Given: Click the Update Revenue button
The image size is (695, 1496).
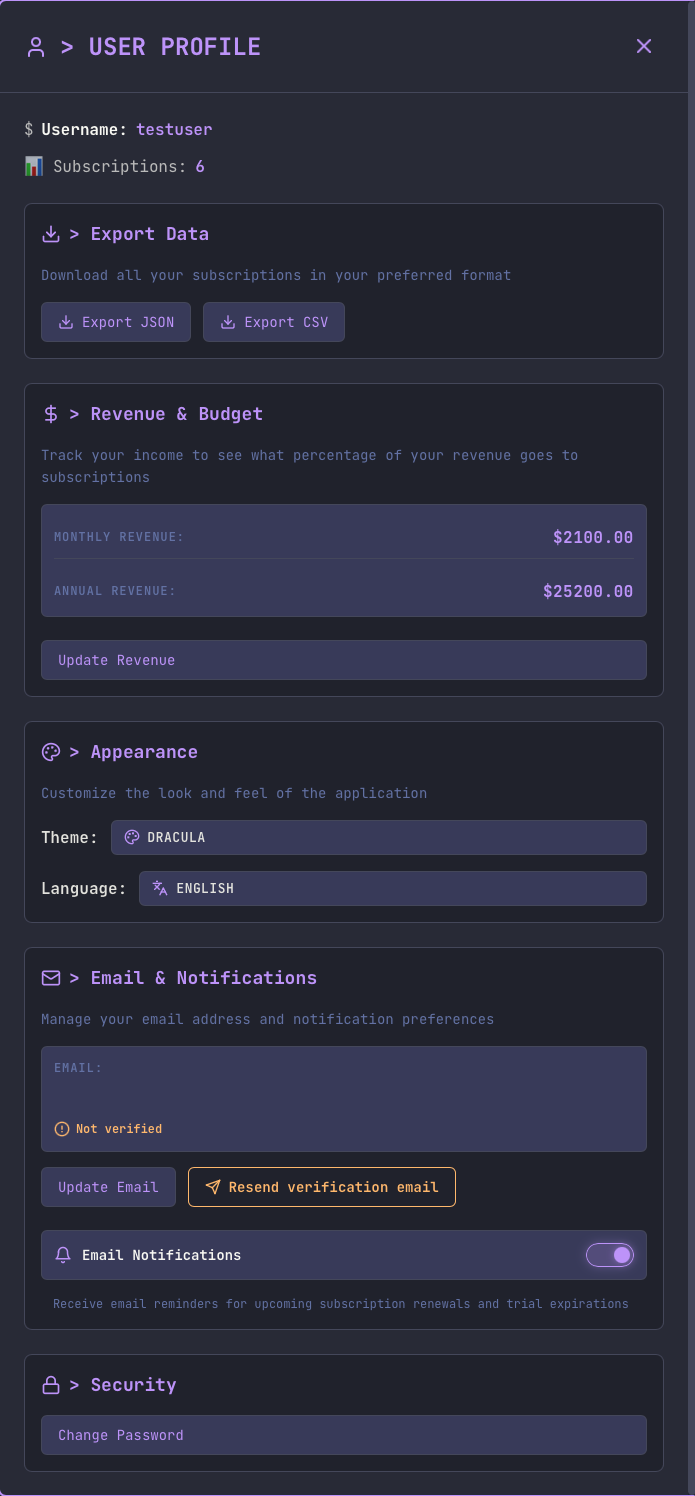Looking at the screenshot, I should (x=343, y=659).
